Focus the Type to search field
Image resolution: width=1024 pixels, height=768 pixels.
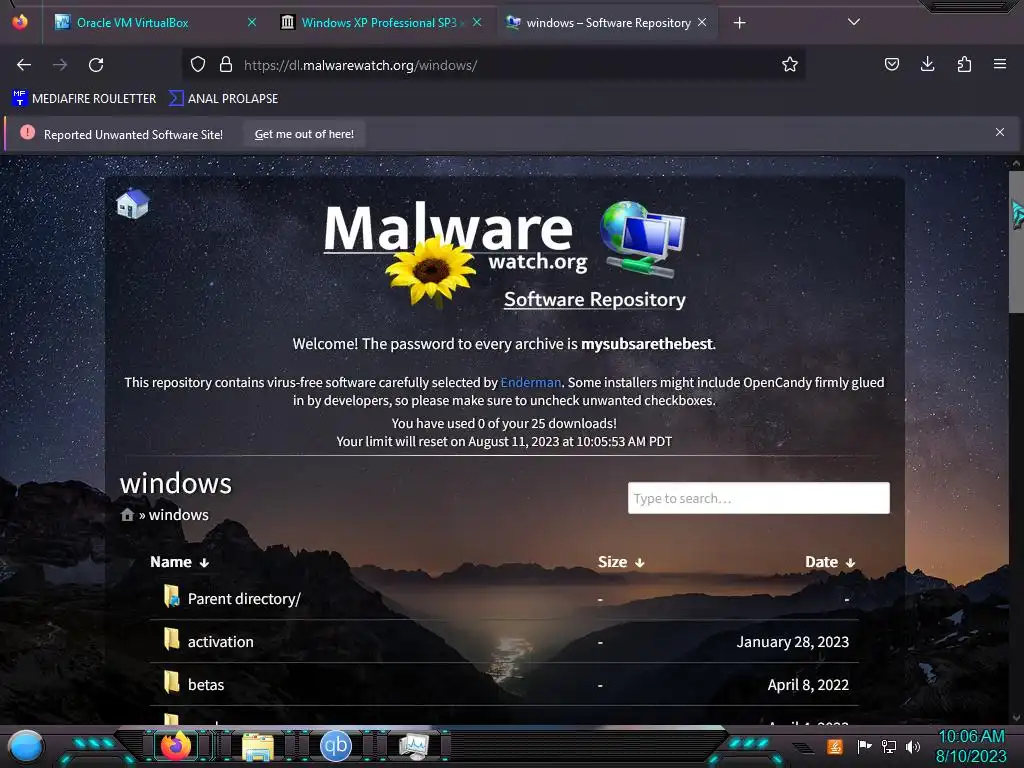pos(758,498)
